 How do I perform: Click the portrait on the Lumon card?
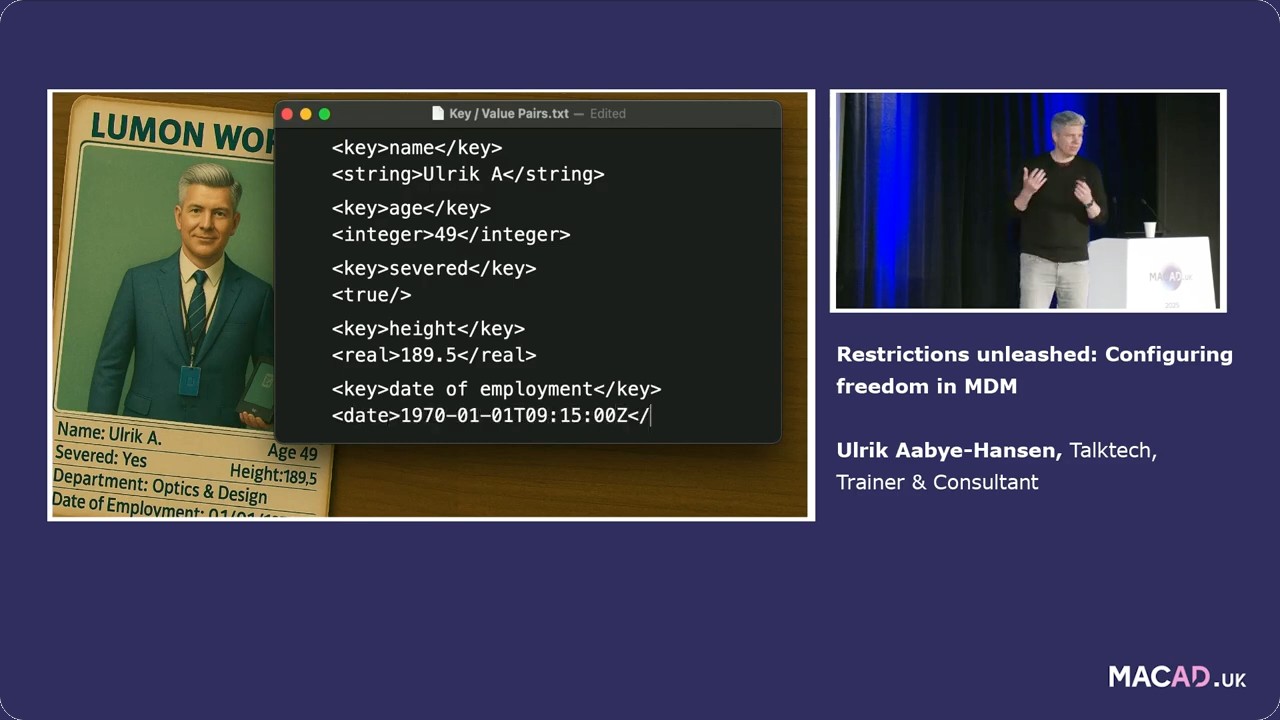[180, 285]
